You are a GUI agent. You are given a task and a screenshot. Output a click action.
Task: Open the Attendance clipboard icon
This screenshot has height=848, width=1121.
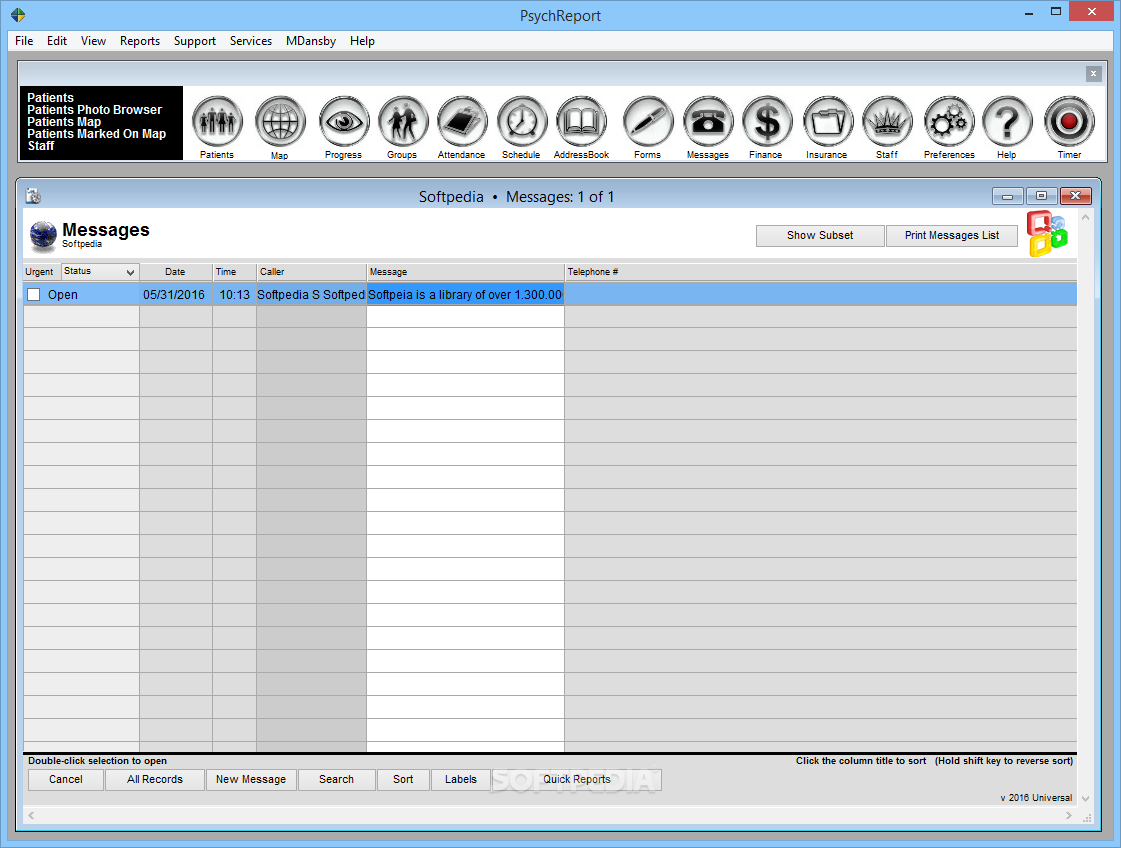(462, 121)
